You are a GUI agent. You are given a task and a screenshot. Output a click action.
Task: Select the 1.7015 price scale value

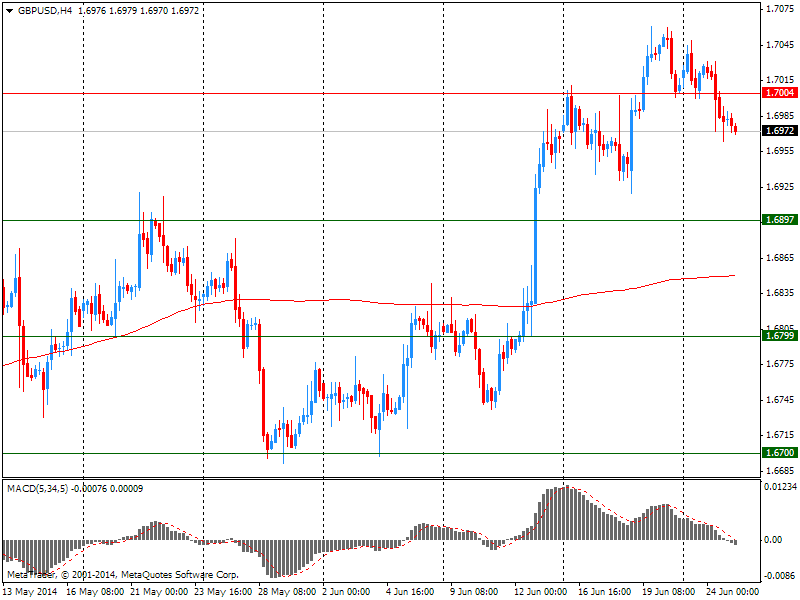click(x=780, y=80)
